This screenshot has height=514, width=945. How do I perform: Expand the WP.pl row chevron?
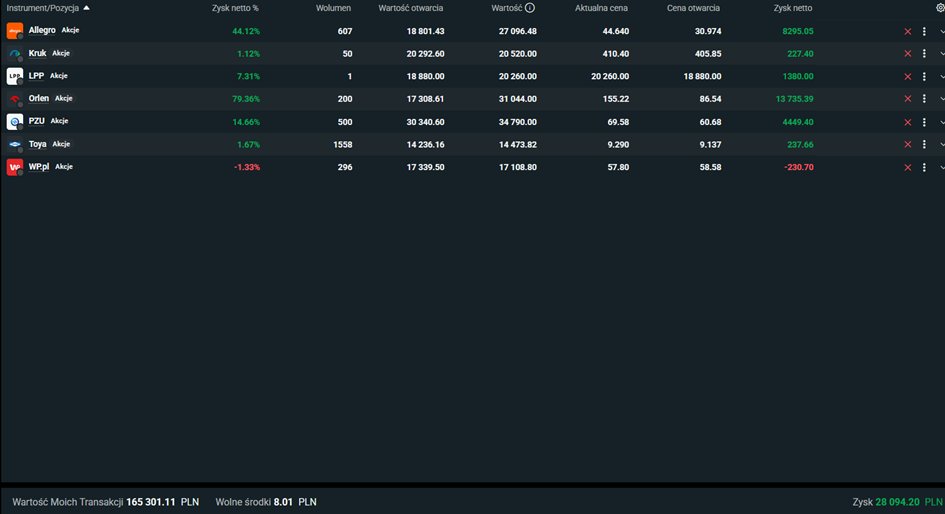coord(942,168)
